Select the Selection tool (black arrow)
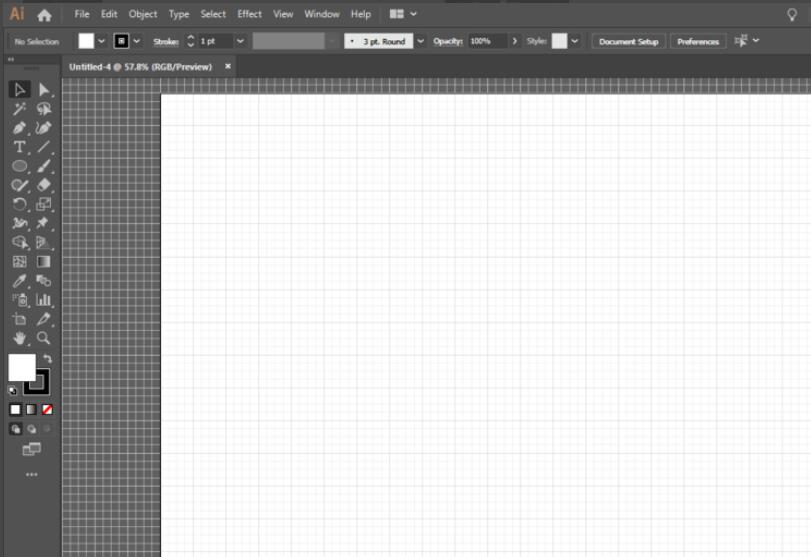The image size is (811, 557). pos(20,89)
